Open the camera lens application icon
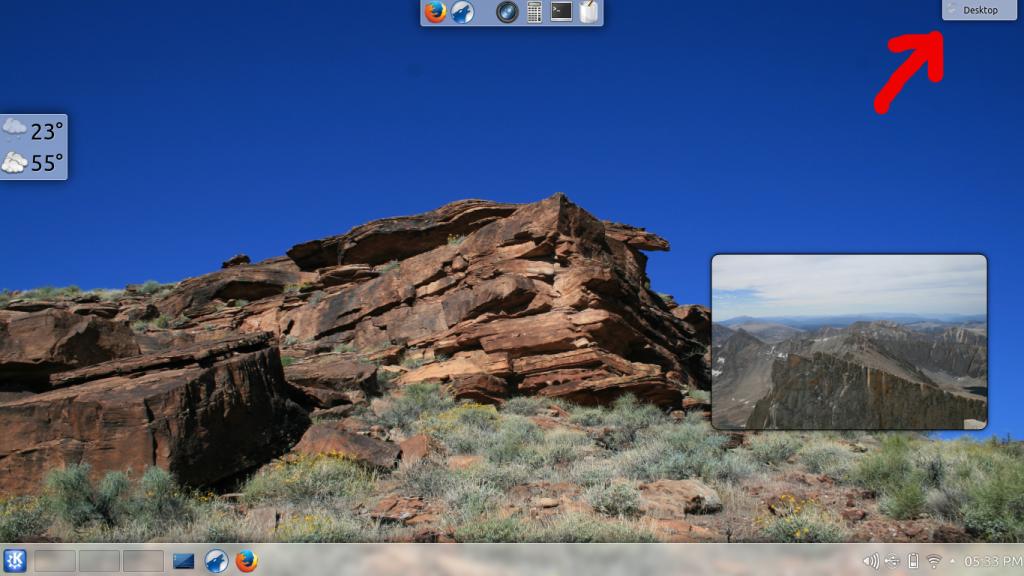Image resolution: width=1024 pixels, height=576 pixels. coord(507,12)
